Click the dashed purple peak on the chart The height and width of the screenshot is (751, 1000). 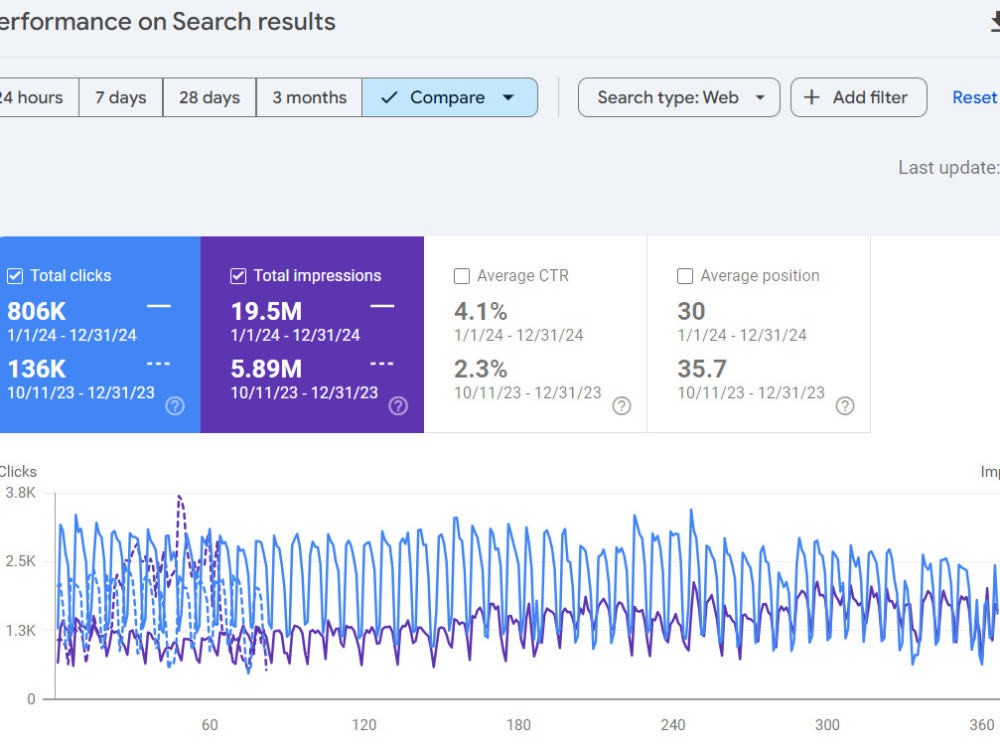pyautogui.click(x=180, y=498)
